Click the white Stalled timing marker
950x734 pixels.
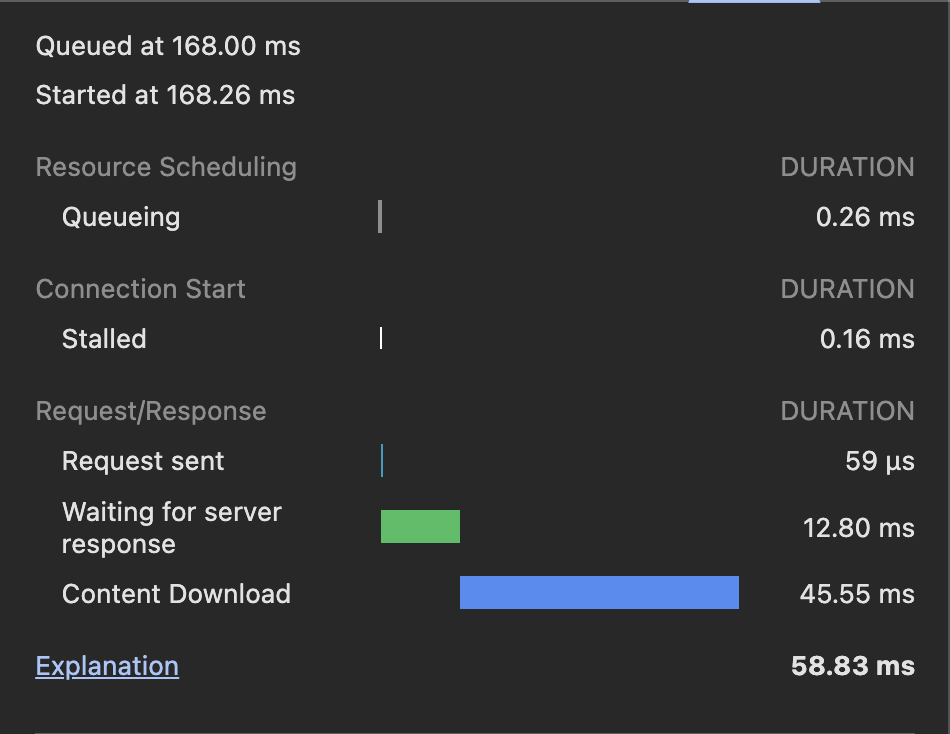[x=381, y=339]
